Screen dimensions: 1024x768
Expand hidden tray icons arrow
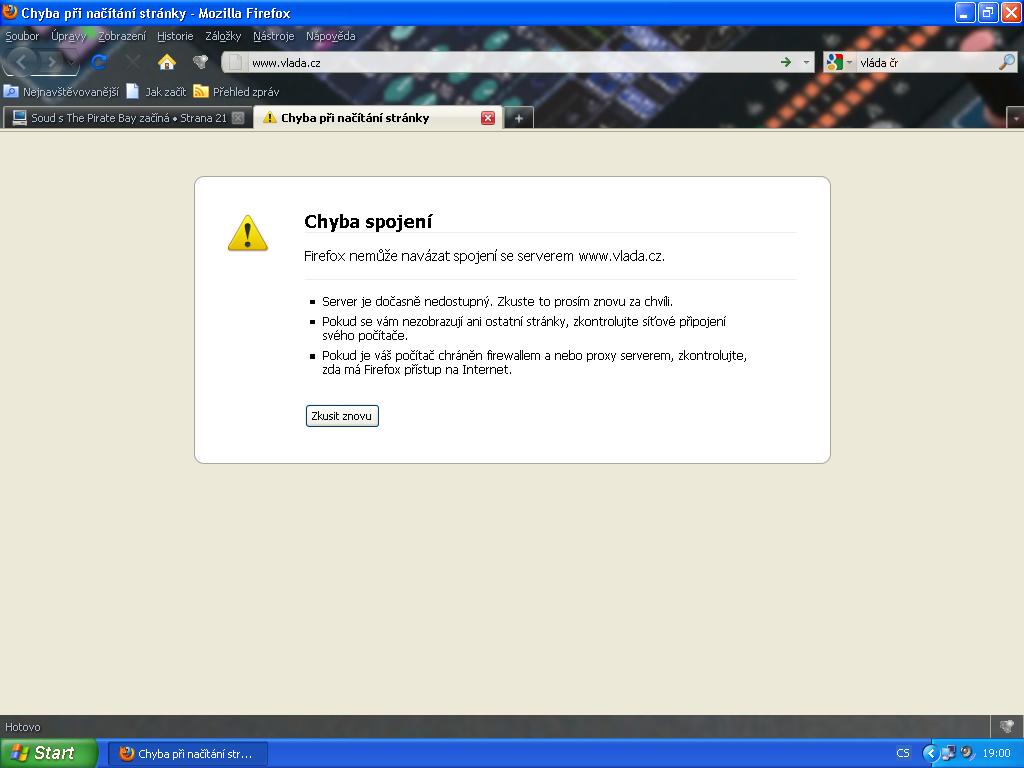929,753
